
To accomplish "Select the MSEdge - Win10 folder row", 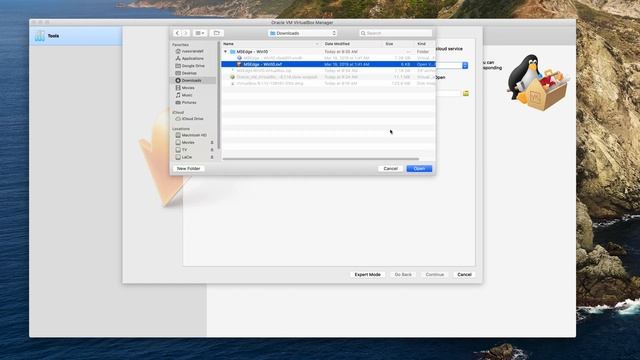I will click(328, 52).
